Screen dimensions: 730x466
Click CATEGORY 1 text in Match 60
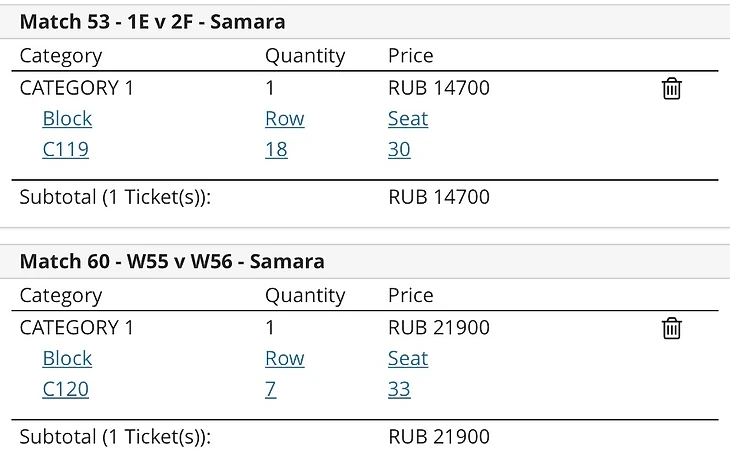pos(77,327)
